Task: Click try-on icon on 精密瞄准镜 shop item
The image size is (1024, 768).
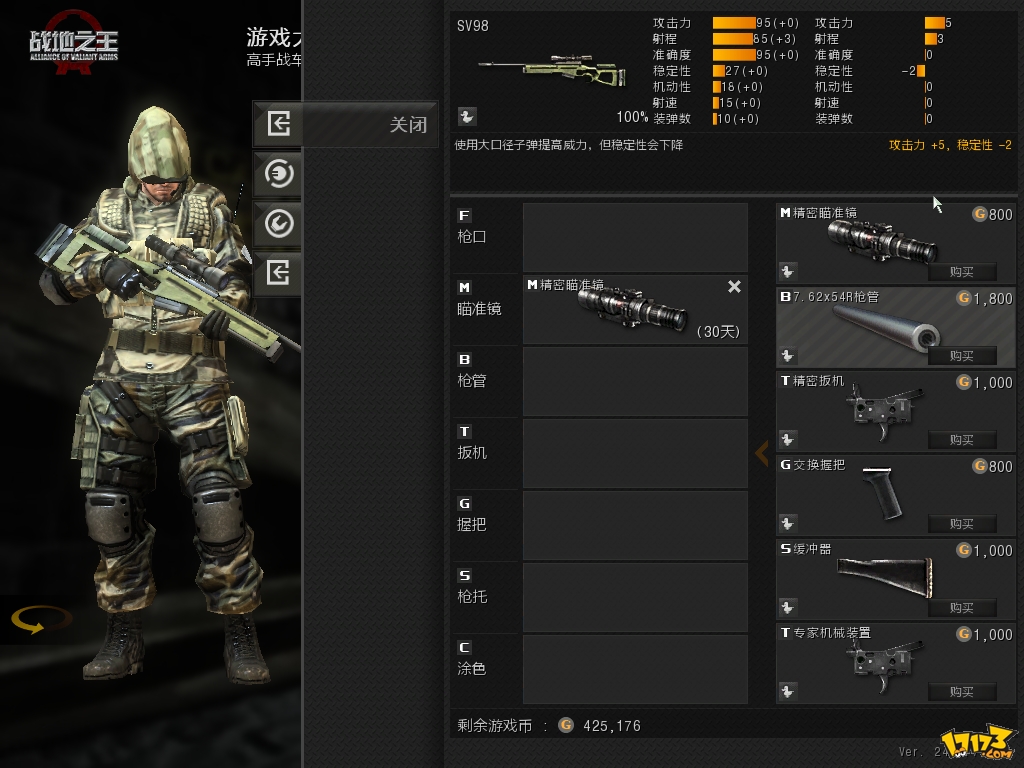Action: pyautogui.click(x=788, y=271)
